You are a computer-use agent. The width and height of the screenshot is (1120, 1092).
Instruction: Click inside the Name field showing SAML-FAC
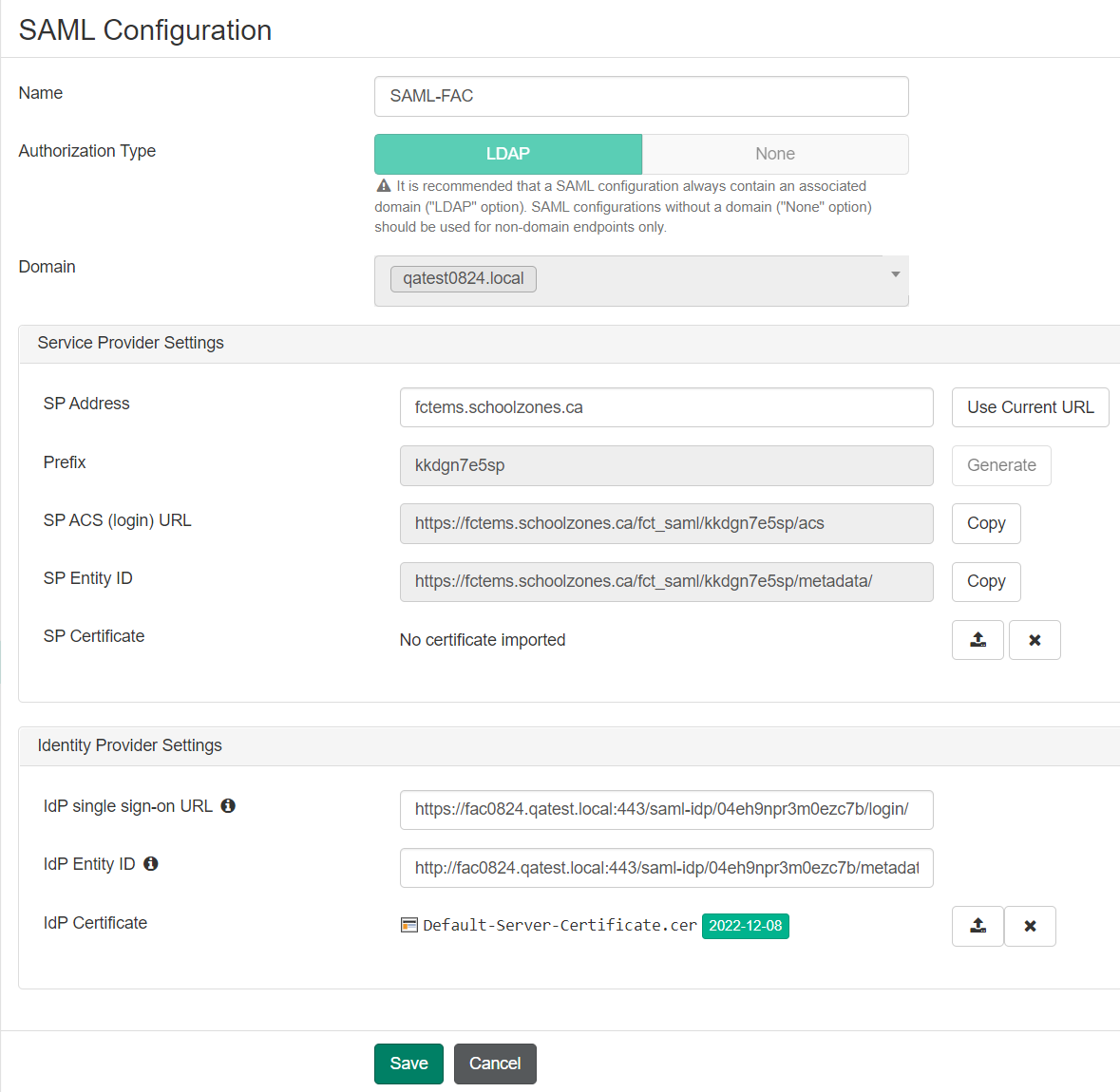[641, 96]
